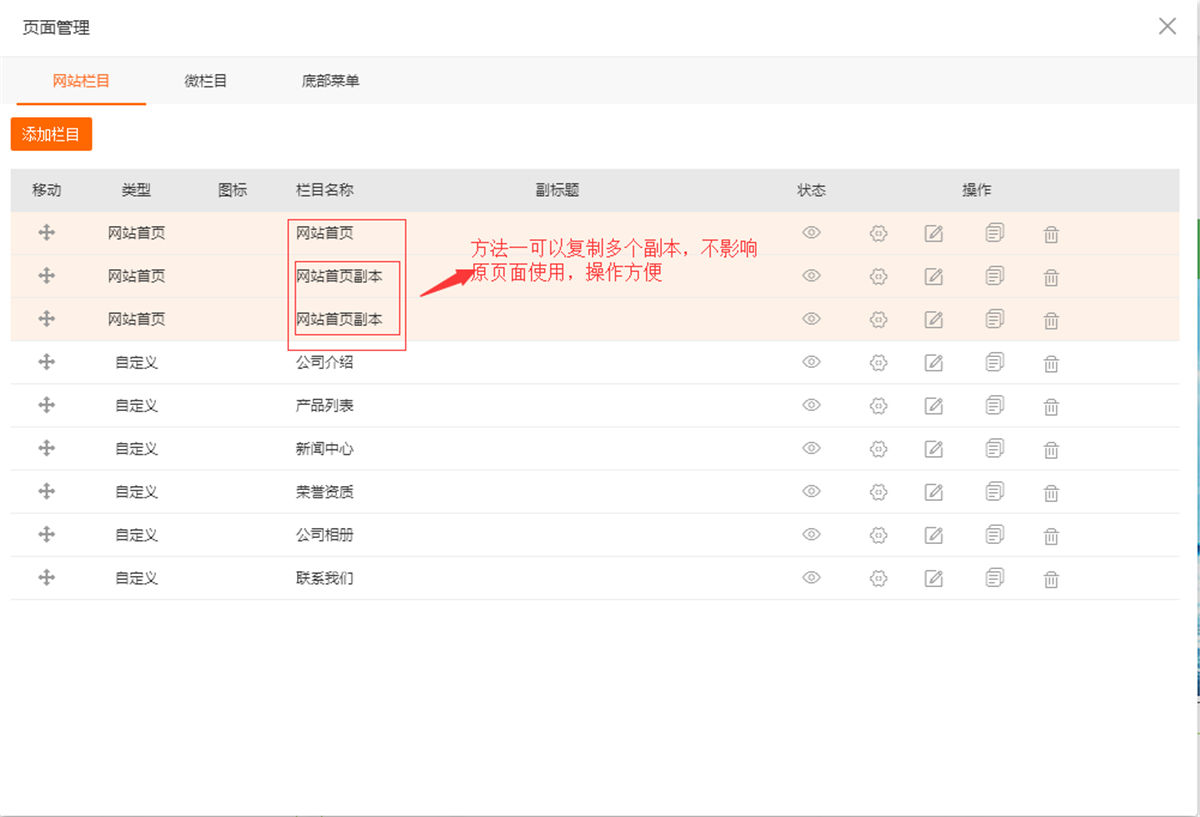1200x817 pixels.
Task: Click edit pencil icon for 公司相册
Action: (x=933, y=535)
